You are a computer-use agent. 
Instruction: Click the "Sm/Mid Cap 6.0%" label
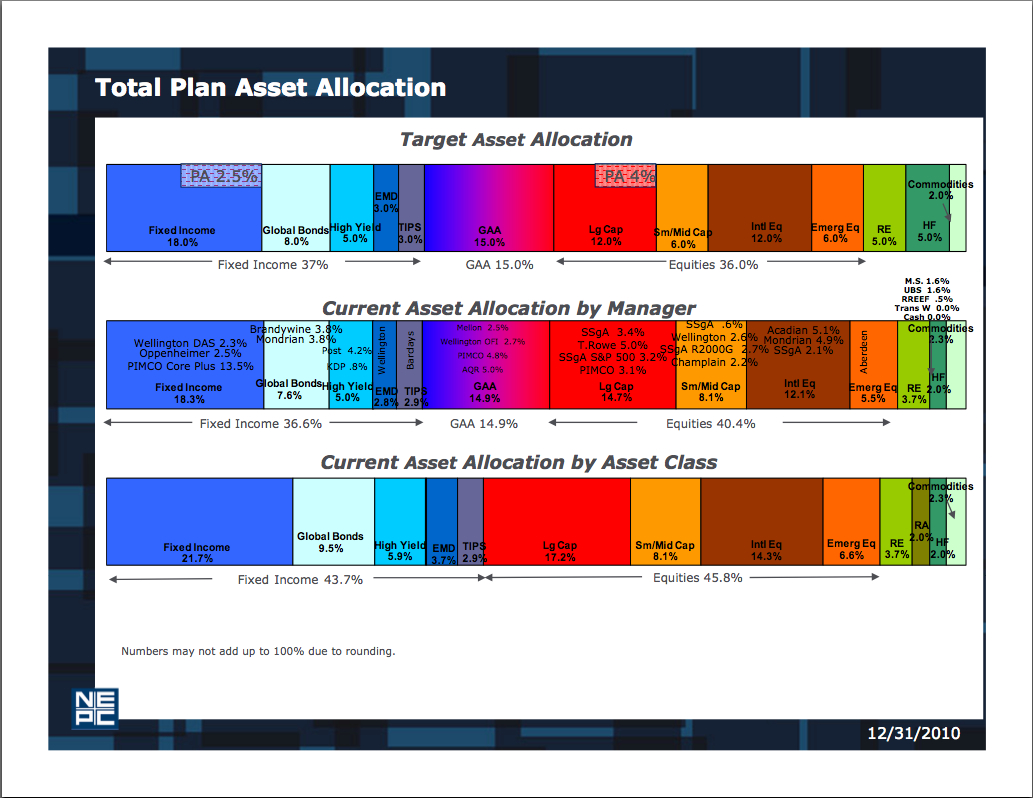click(x=683, y=238)
